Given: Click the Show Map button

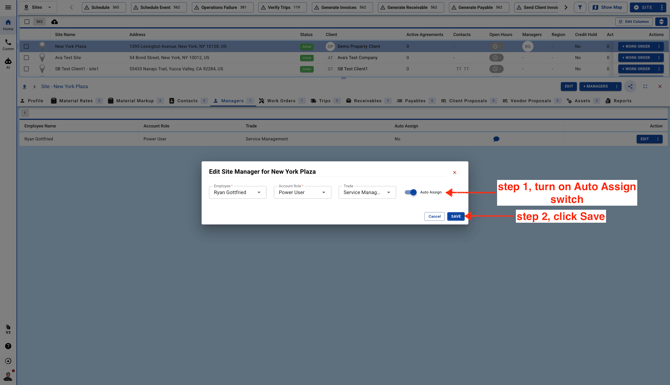Looking at the screenshot, I should click(x=608, y=7).
